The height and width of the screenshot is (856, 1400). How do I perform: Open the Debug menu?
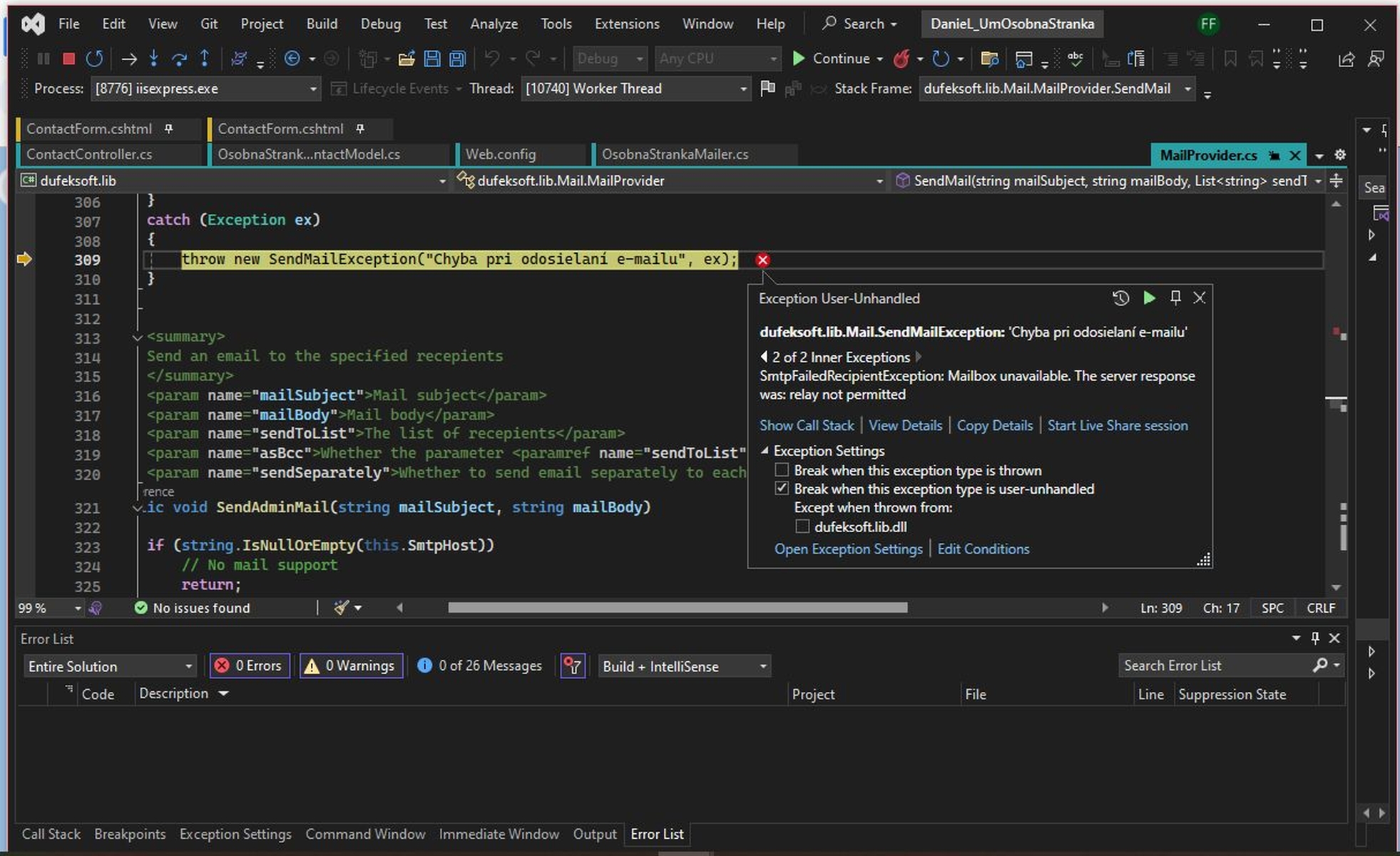380,24
